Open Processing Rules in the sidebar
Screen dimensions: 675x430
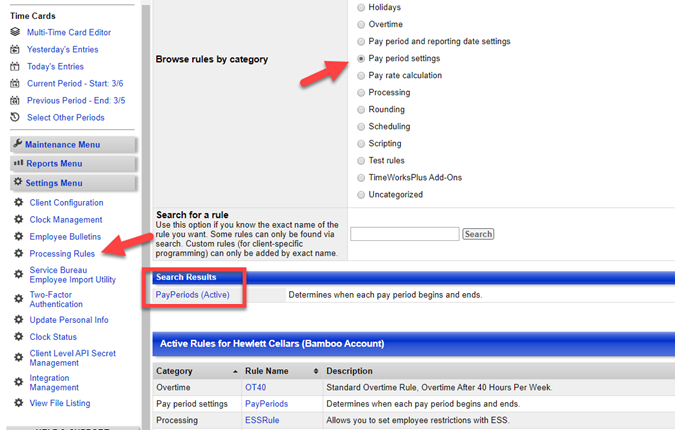[x=62, y=254]
